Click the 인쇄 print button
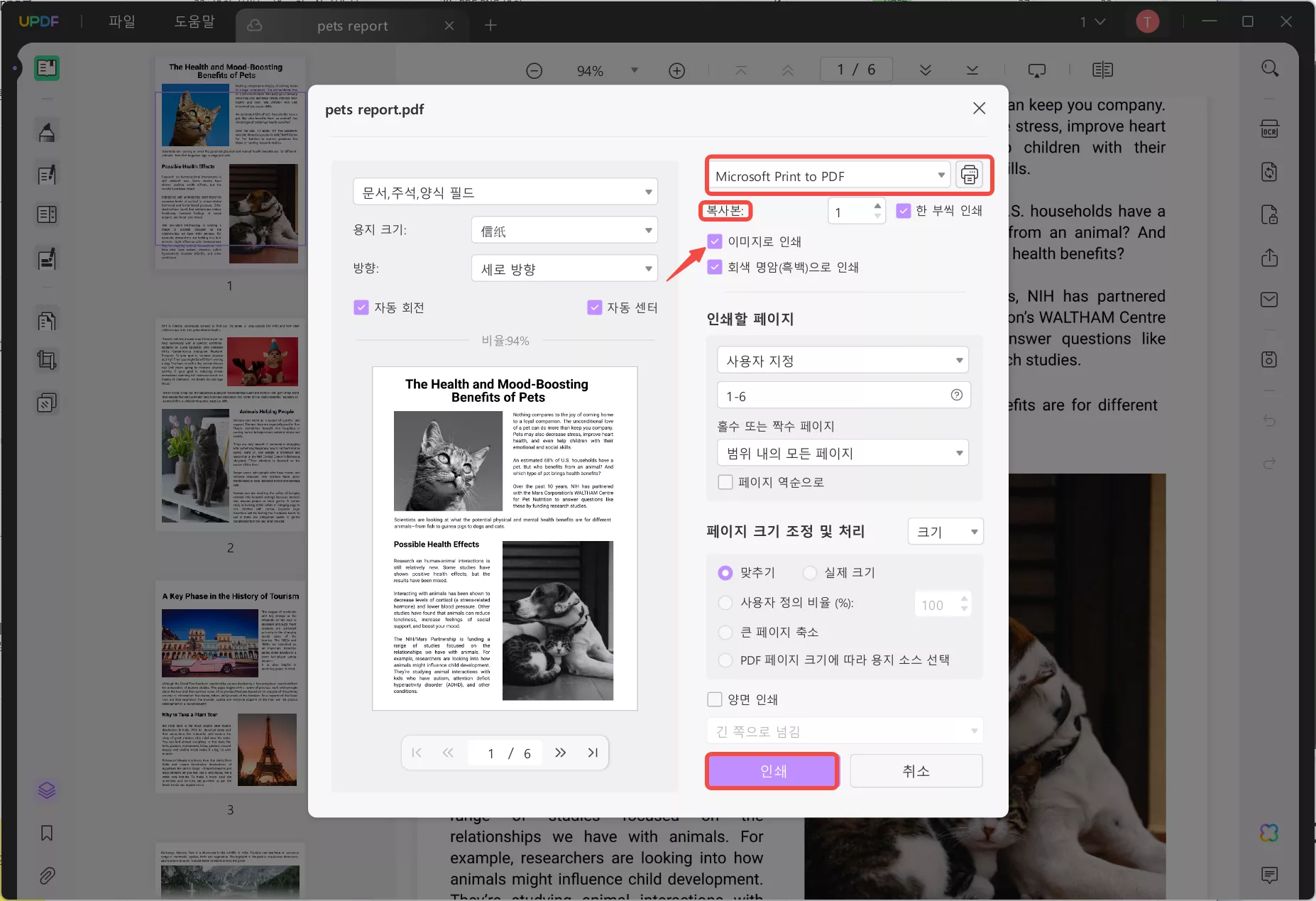 [773, 771]
